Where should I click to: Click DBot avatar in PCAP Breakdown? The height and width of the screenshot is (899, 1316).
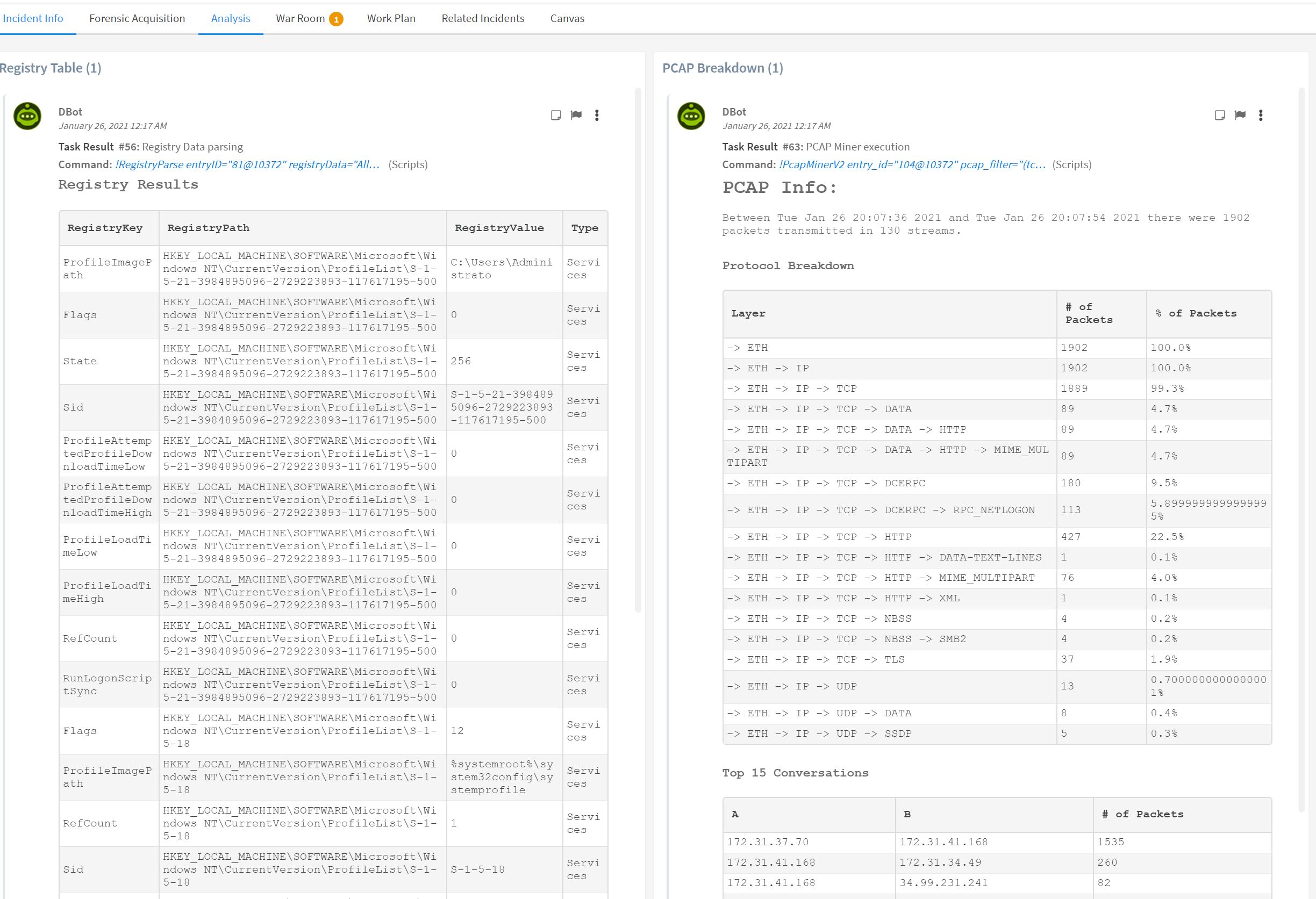tap(691, 116)
